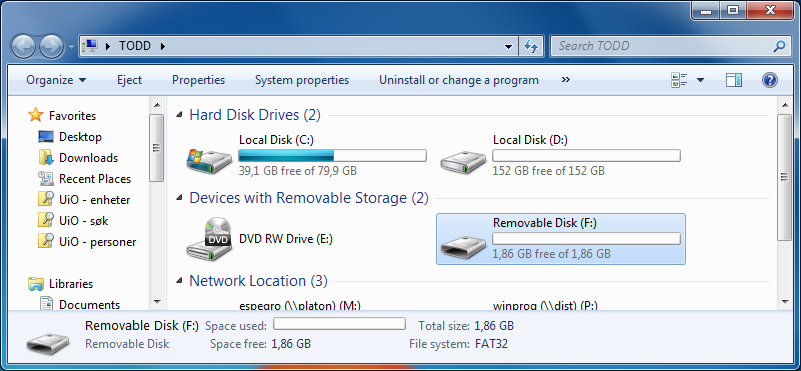Show more toolbar commands chevron
This screenshot has height=371, width=801.
click(x=566, y=80)
